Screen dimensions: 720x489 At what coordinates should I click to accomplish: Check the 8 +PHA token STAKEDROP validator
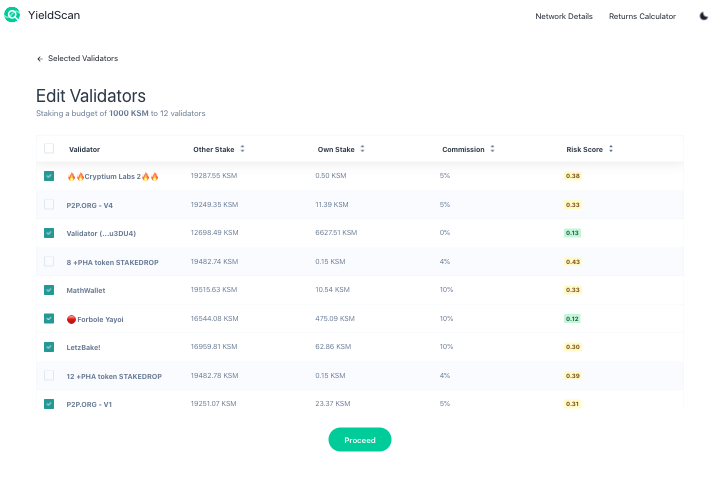point(49,261)
